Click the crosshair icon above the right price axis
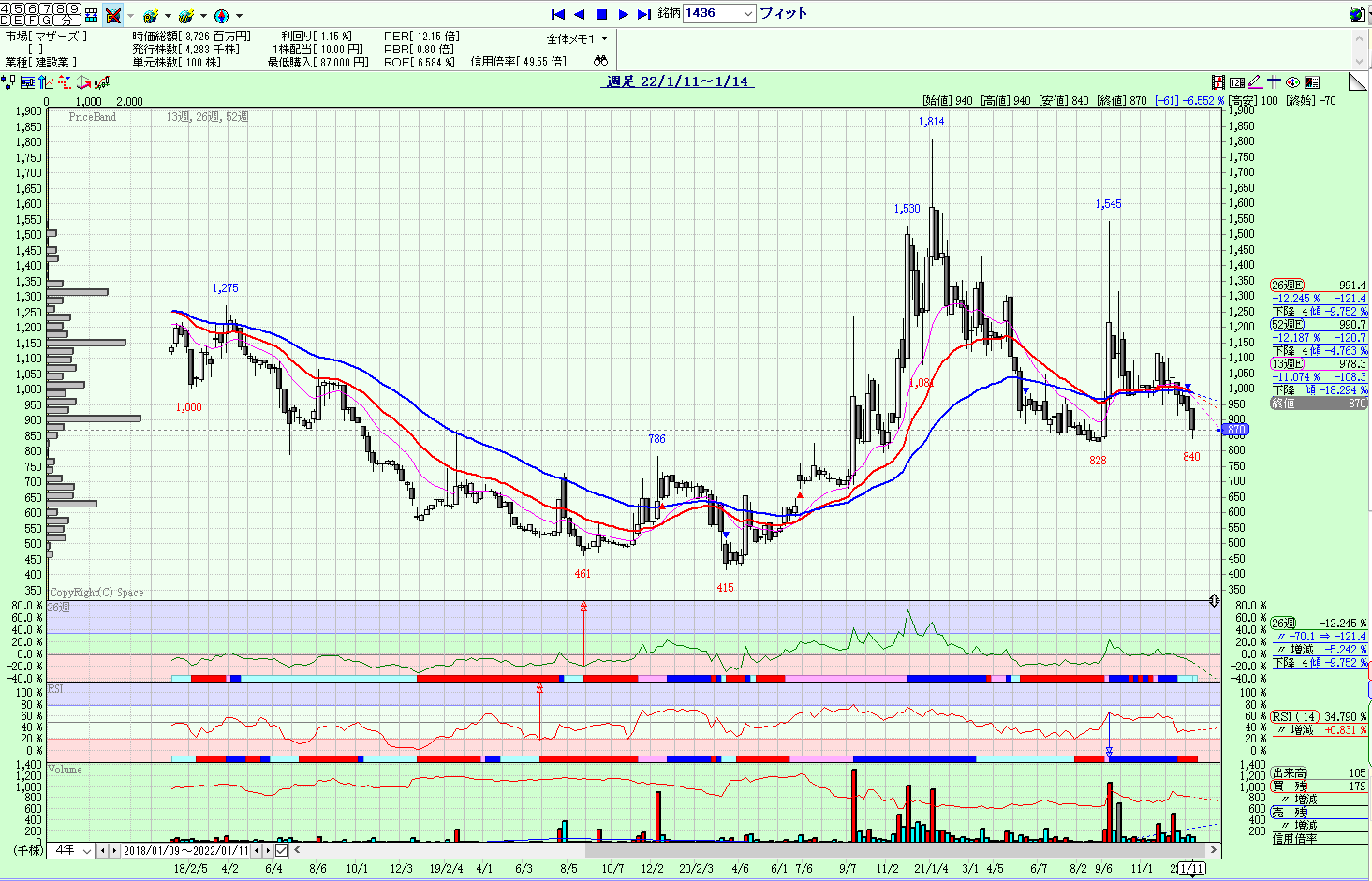Image resolution: width=1372 pixels, height=881 pixels. click(x=1275, y=82)
